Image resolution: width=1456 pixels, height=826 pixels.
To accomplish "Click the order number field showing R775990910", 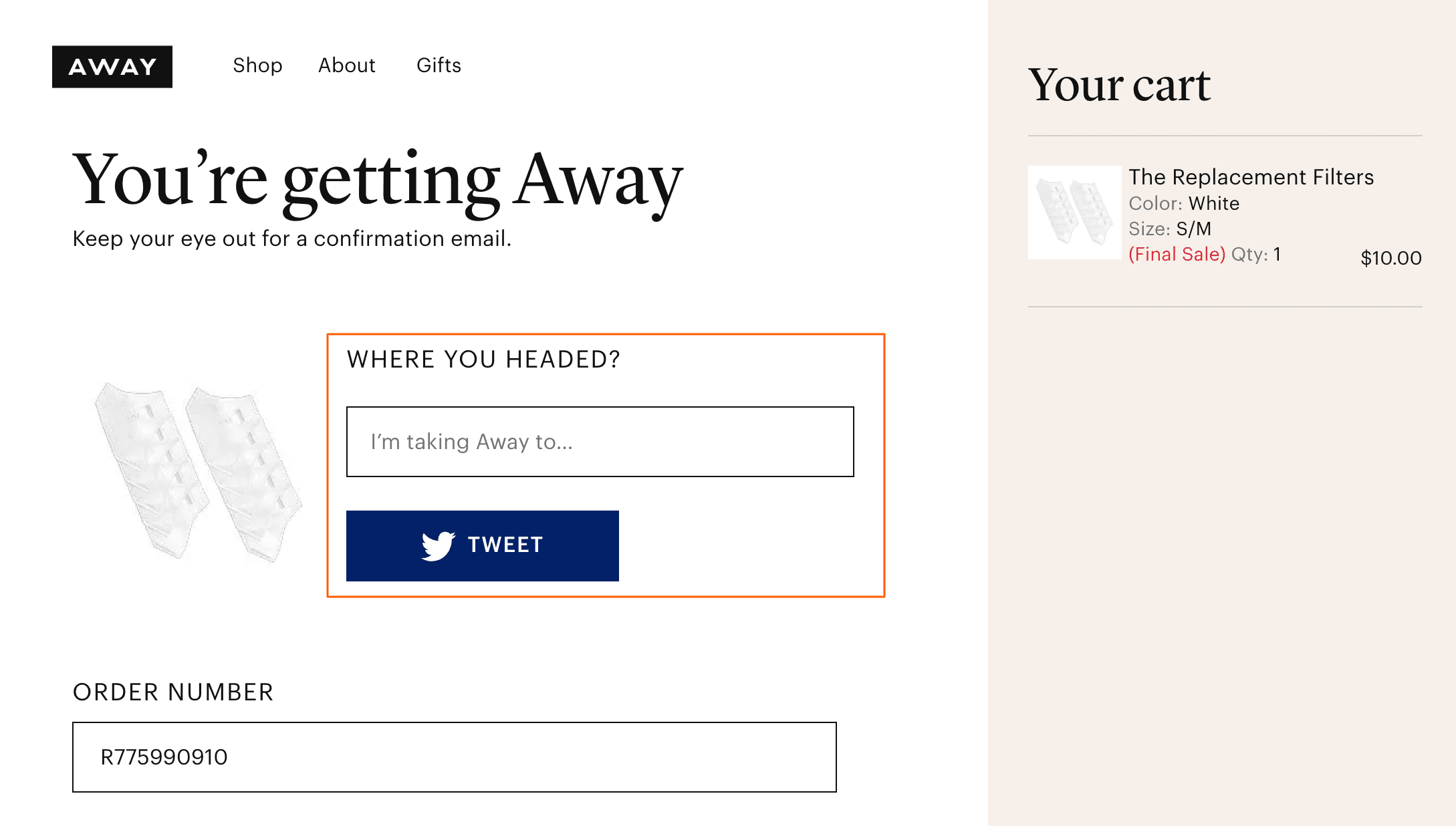I will click(455, 756).
